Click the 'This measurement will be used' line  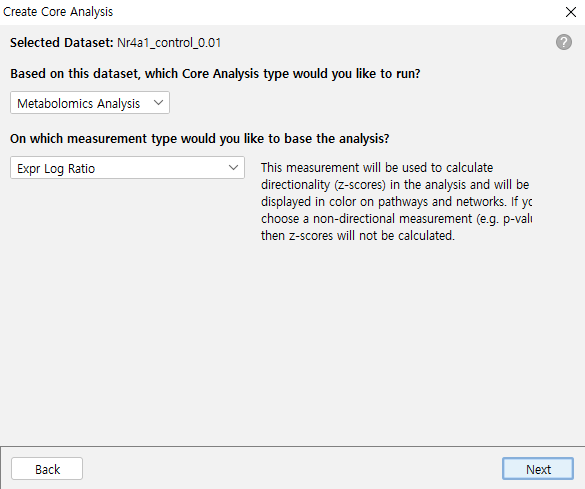click(x=377, y=167)
